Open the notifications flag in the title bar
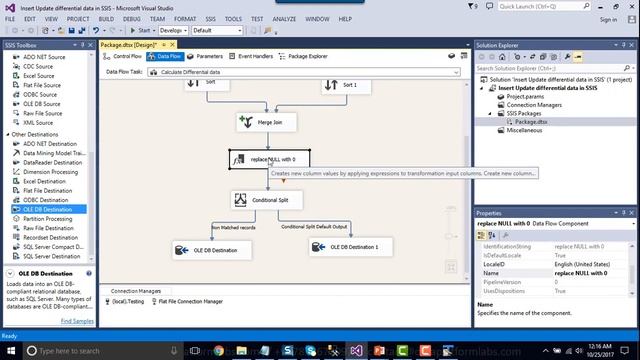The width and height of the screenshot is (640, 360). (472, 6)
